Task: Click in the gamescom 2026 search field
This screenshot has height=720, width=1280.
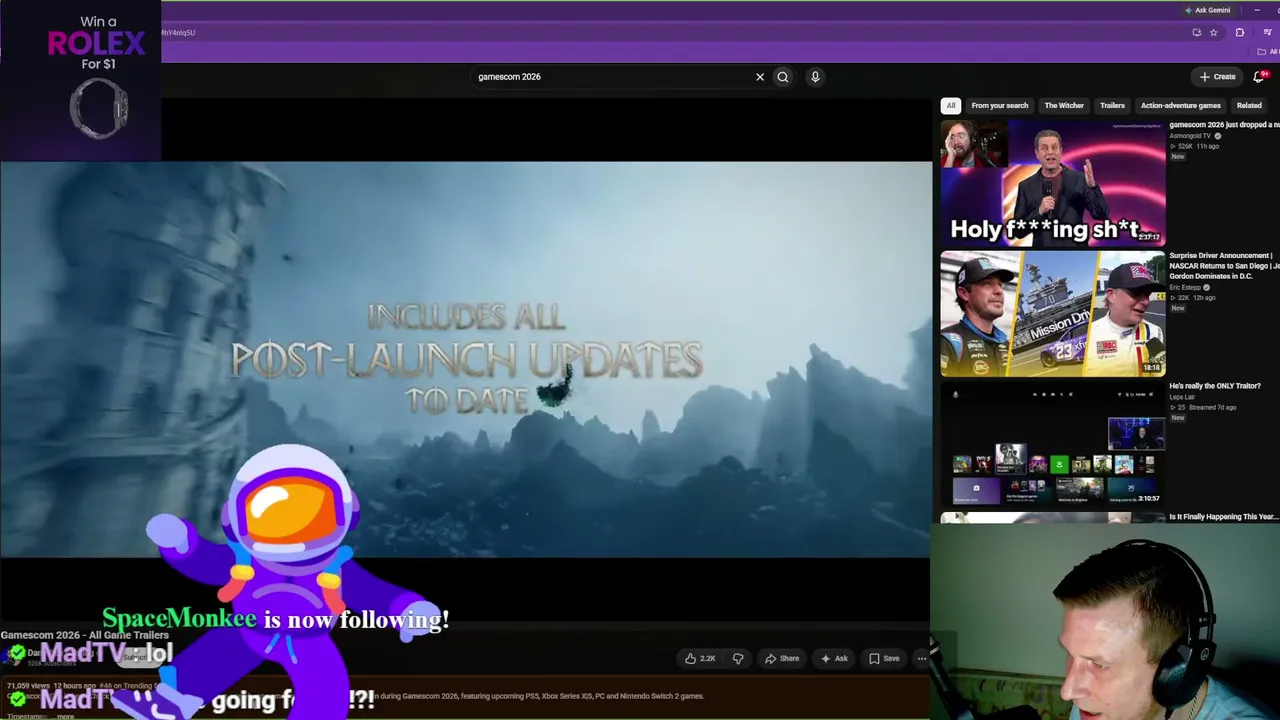Action: 610,77
